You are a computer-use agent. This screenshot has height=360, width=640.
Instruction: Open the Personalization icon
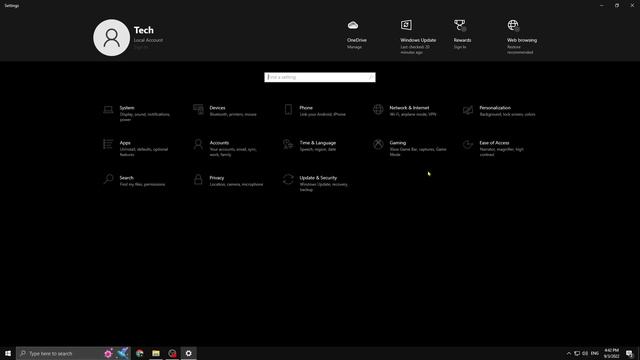tap(468, 109)
